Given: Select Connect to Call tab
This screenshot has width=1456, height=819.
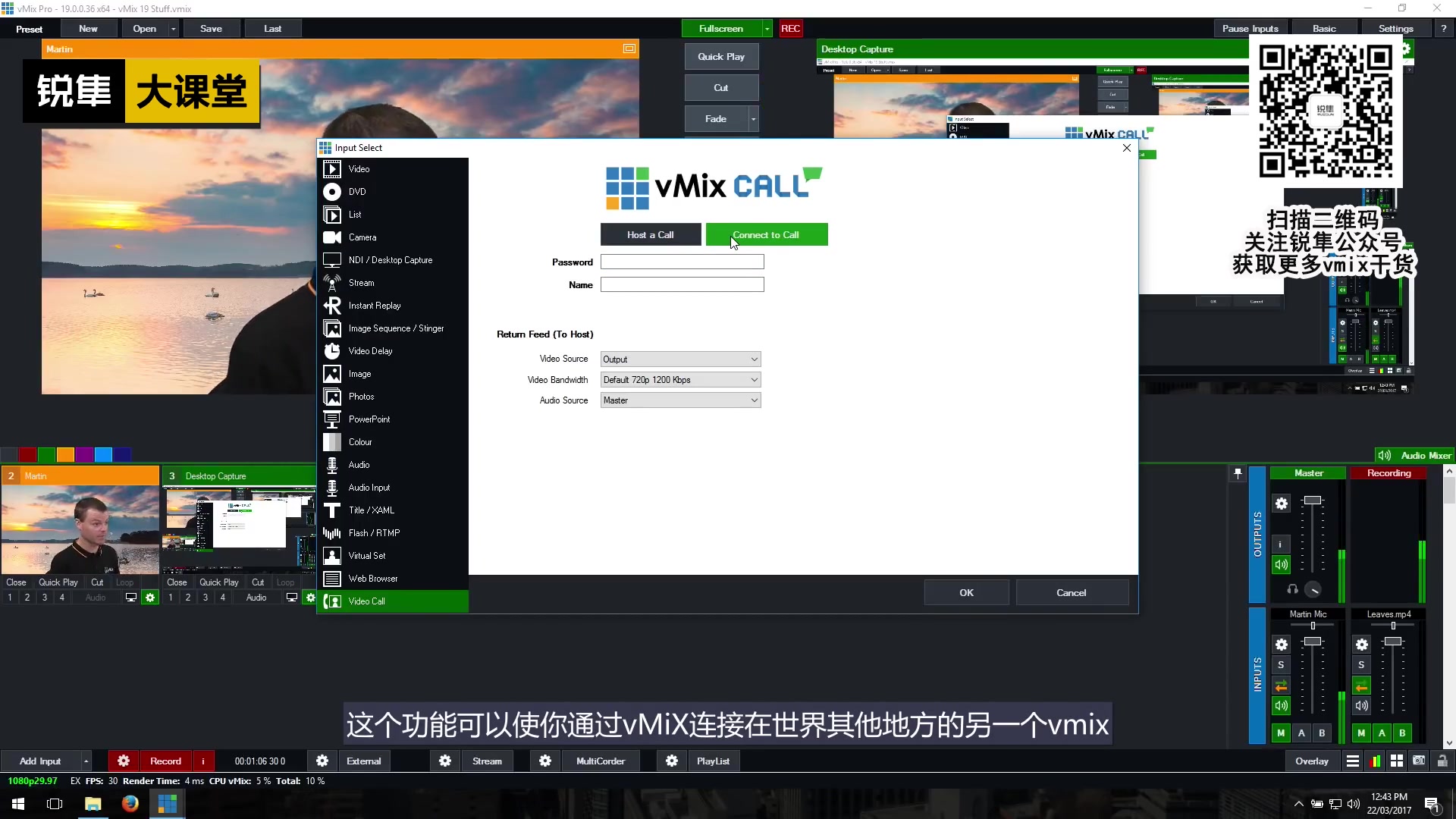Looking at the screenshot, I should [x=765, y=234].
